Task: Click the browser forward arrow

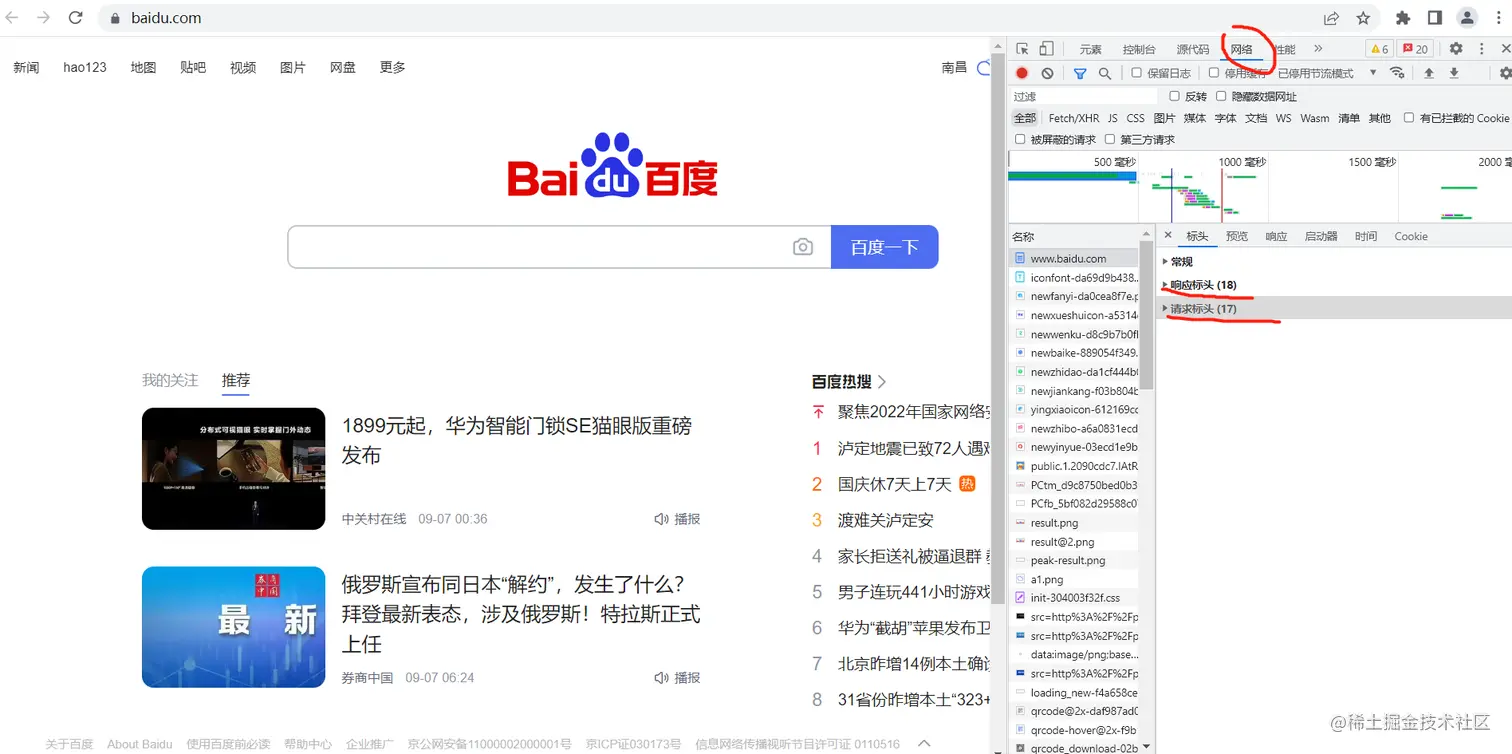Action: click(x=43, y=18)
